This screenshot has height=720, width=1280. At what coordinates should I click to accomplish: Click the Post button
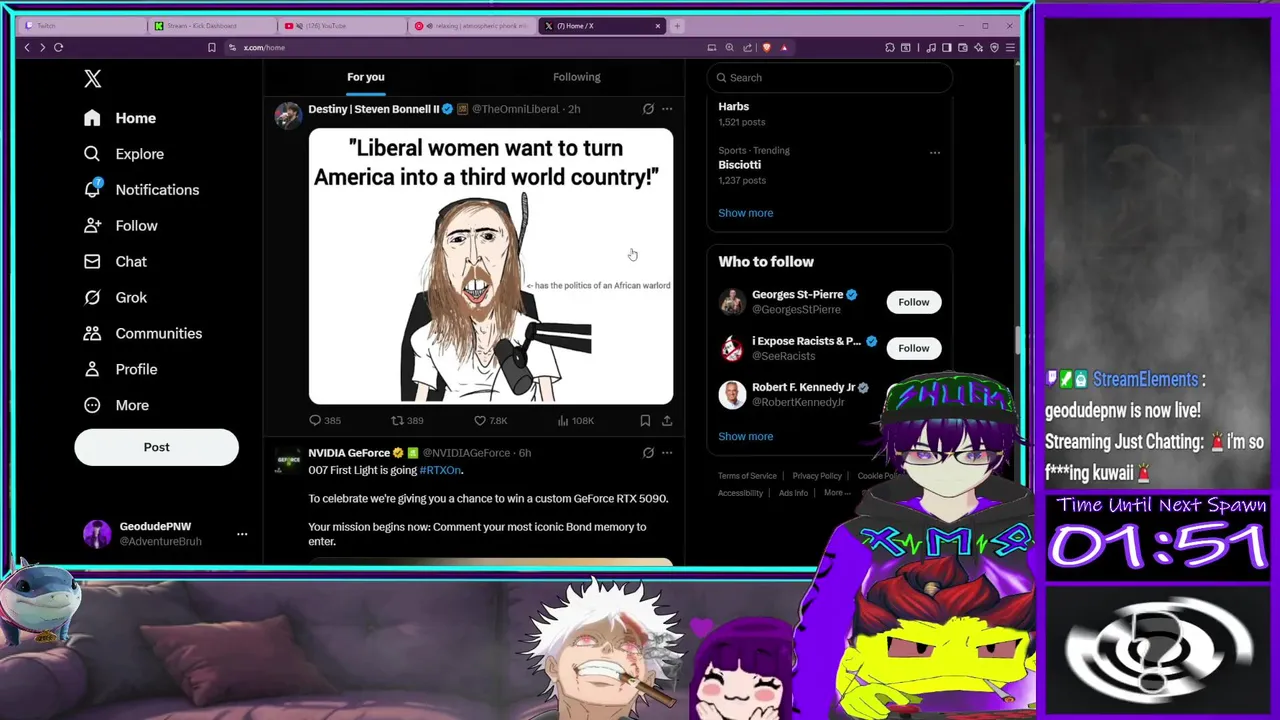tap(156, 447)
